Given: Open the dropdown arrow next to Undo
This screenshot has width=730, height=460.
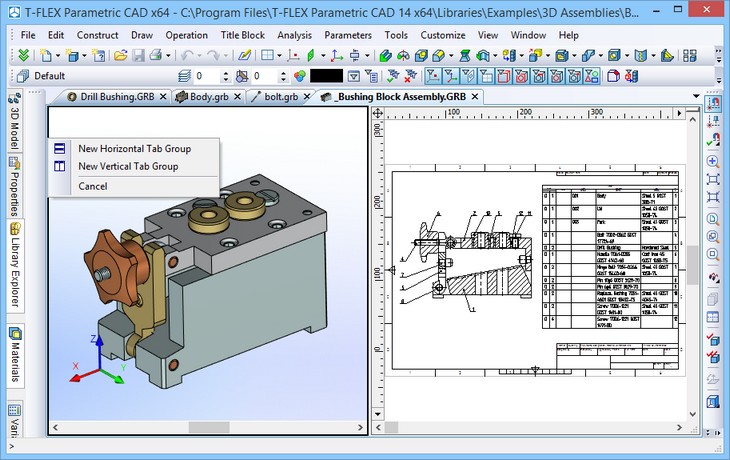Looking at the screenshot, I should (x=199, y=56).
